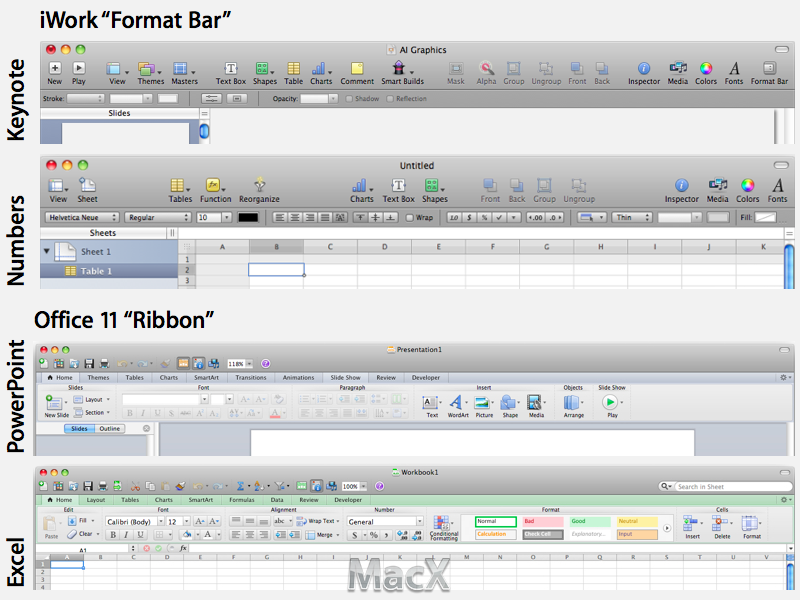Collapse the Sheet 1 disclosure triangle
This screenshot has width=800, height=600.
pos(47,252)
